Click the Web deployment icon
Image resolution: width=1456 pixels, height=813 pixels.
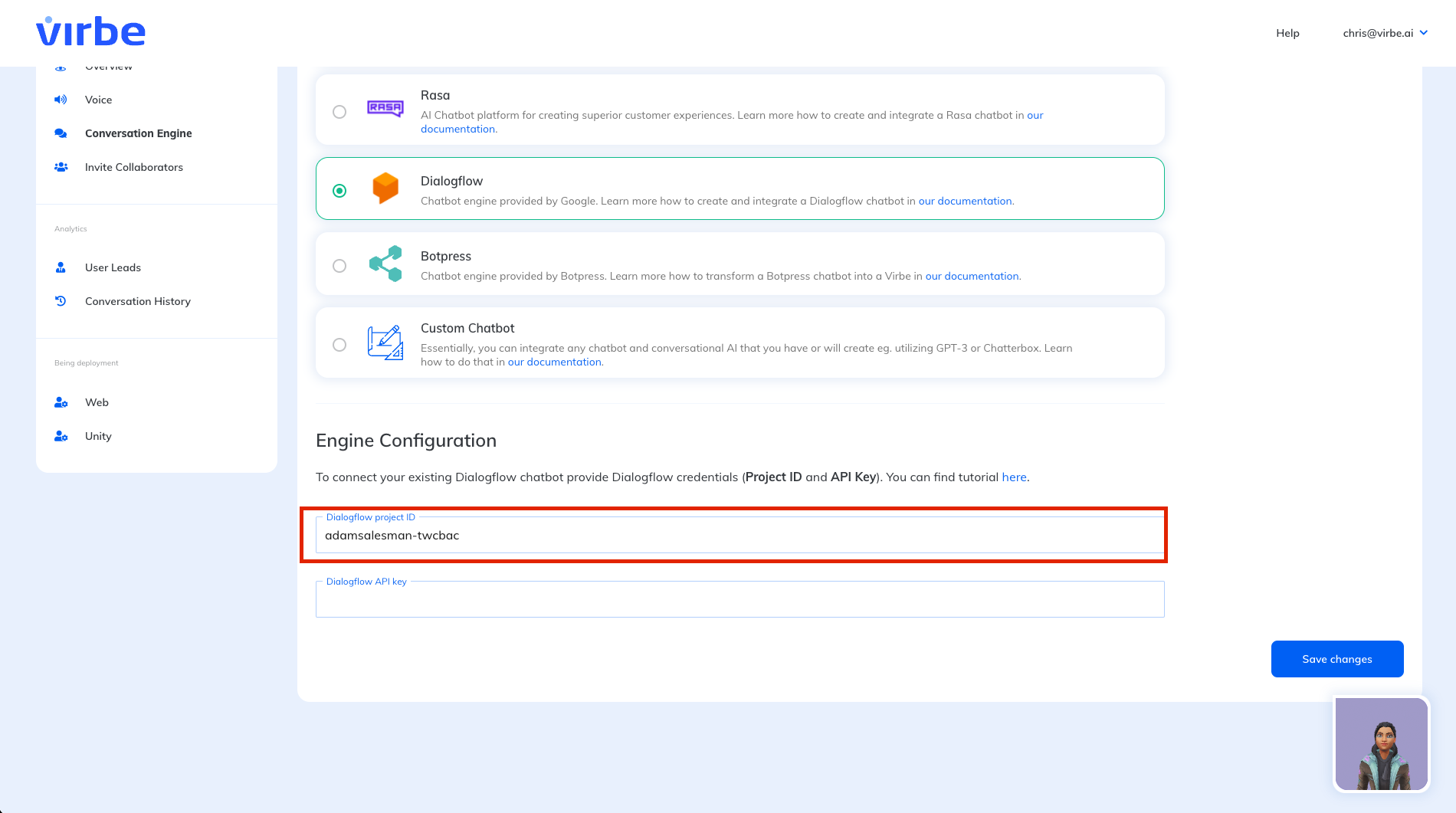pyautogui.click(x=61, y=402)
